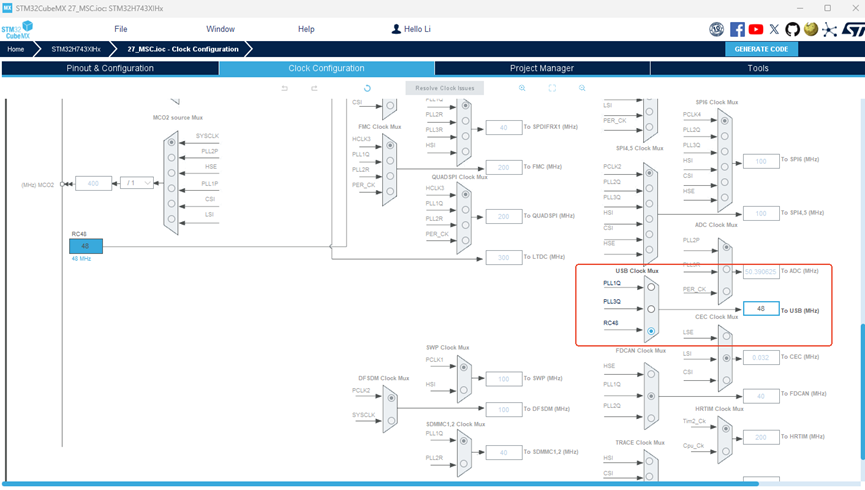Click the refresh clock tree icon
The height and width of the screenshot is (490, 865).
[x=367, y=88]
